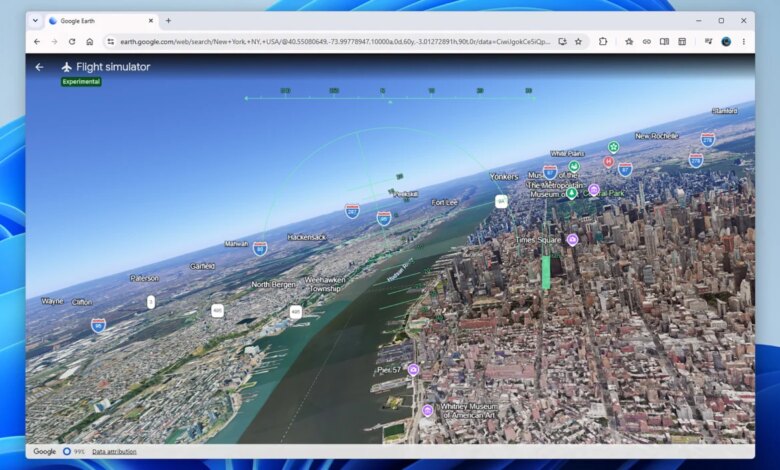Click the route 3 marker near Clifton
780x470 pixels.
point(151,302)
